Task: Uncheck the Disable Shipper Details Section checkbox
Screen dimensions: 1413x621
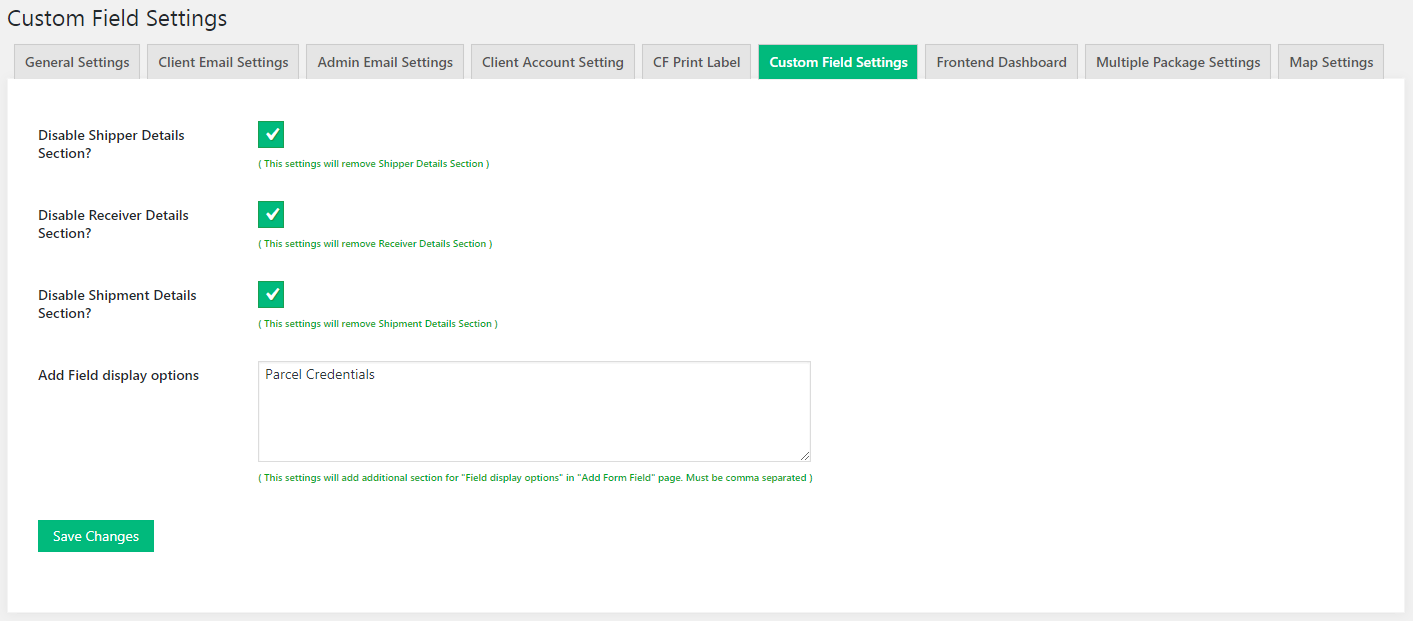Action: (x=271, y=135)
